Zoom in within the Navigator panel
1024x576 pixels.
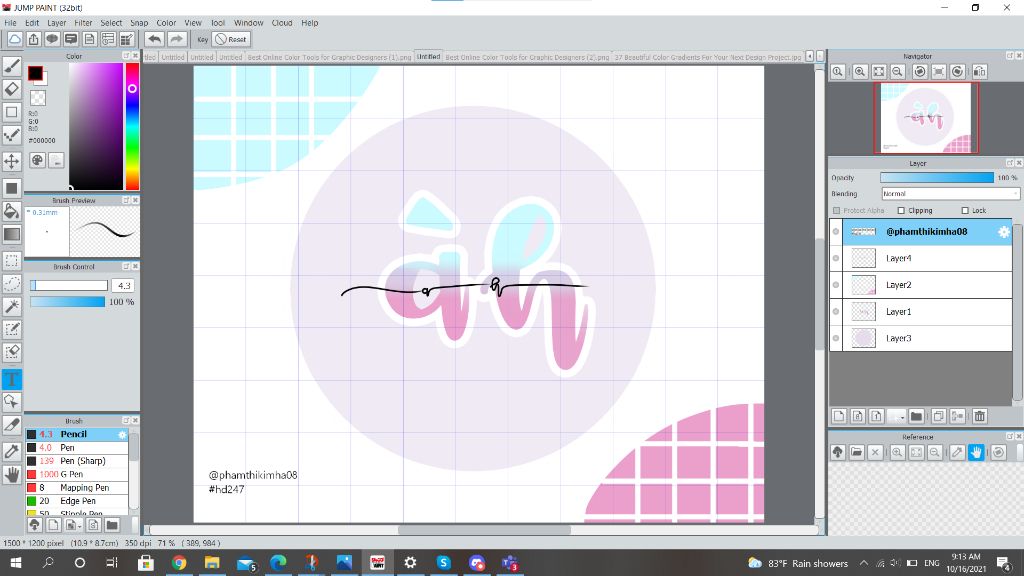click(x=860, y=72)
